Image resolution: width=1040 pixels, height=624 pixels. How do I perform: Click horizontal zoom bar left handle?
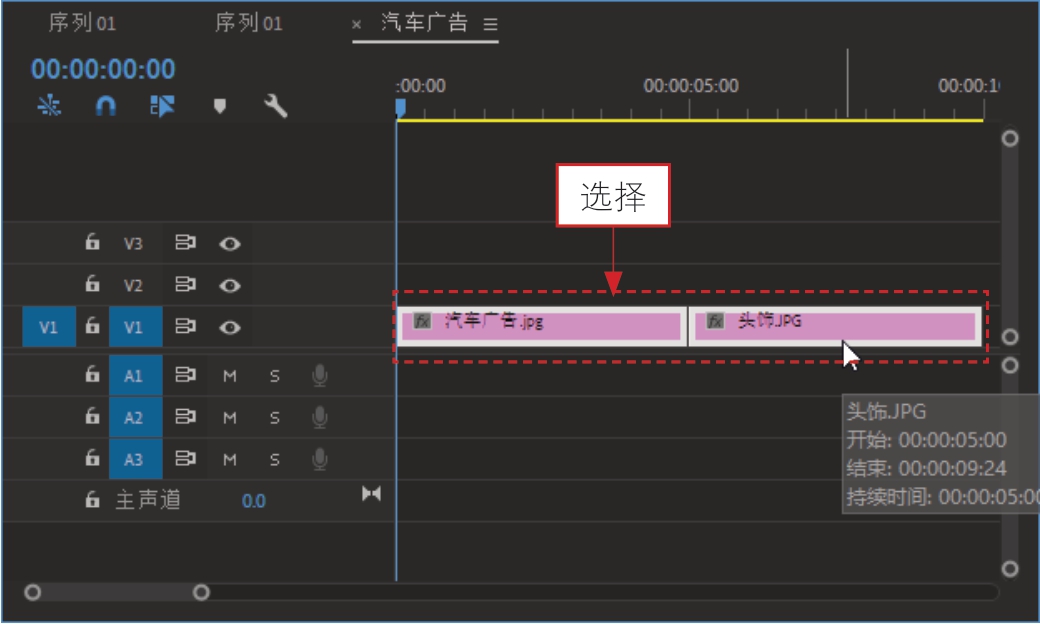point(32,592)
